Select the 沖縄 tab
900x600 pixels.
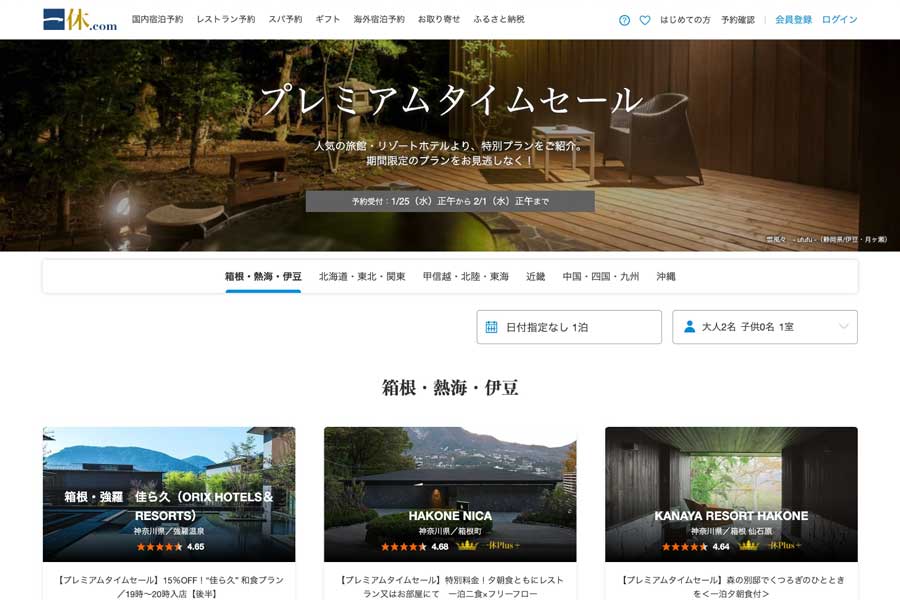666,277
